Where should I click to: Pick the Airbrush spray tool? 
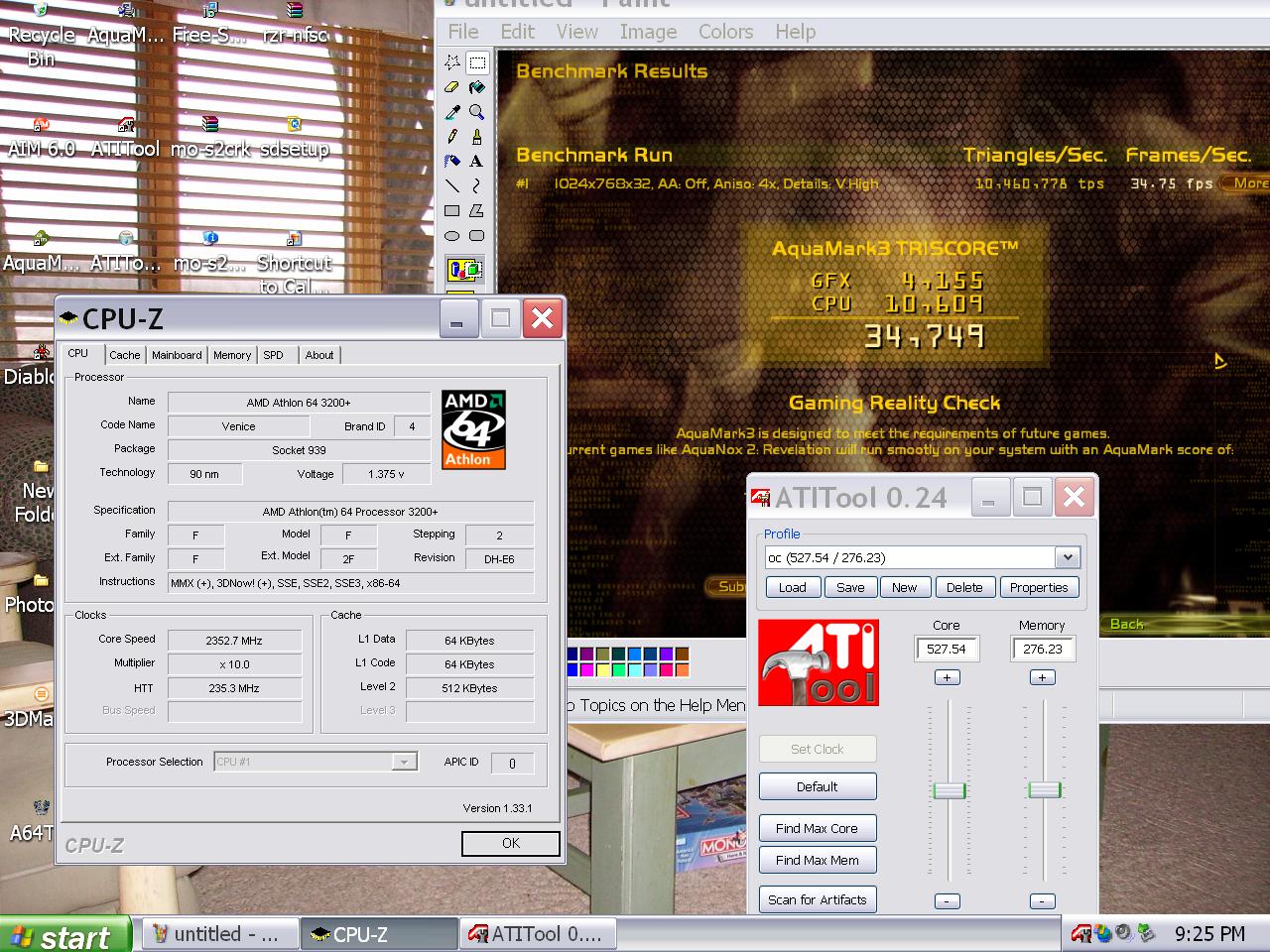tap(452, 161)
